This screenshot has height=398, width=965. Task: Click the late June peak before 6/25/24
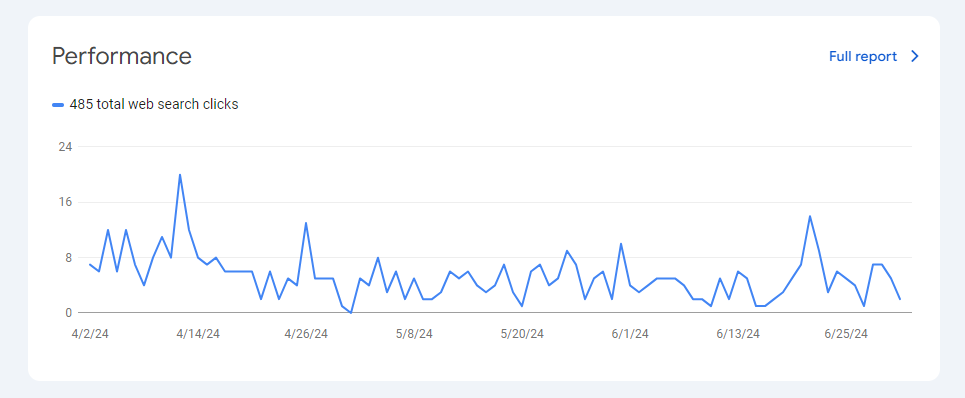[810, 216]
